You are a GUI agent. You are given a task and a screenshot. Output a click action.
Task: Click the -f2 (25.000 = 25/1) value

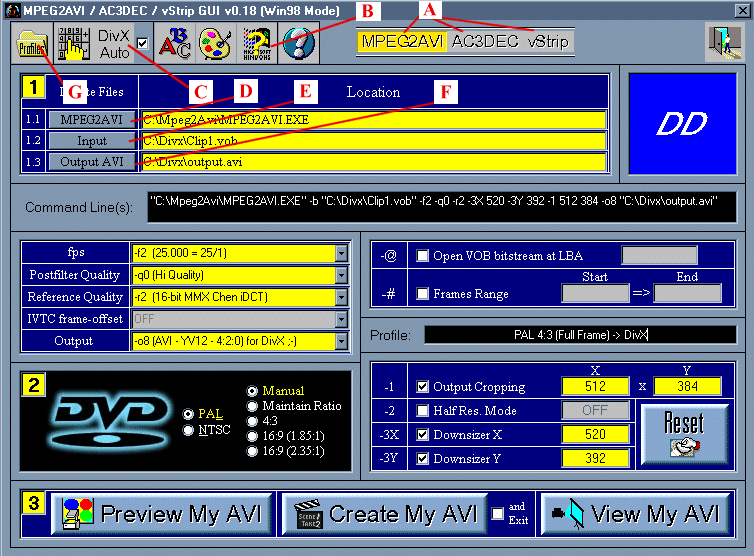click(x=233, y=253)
